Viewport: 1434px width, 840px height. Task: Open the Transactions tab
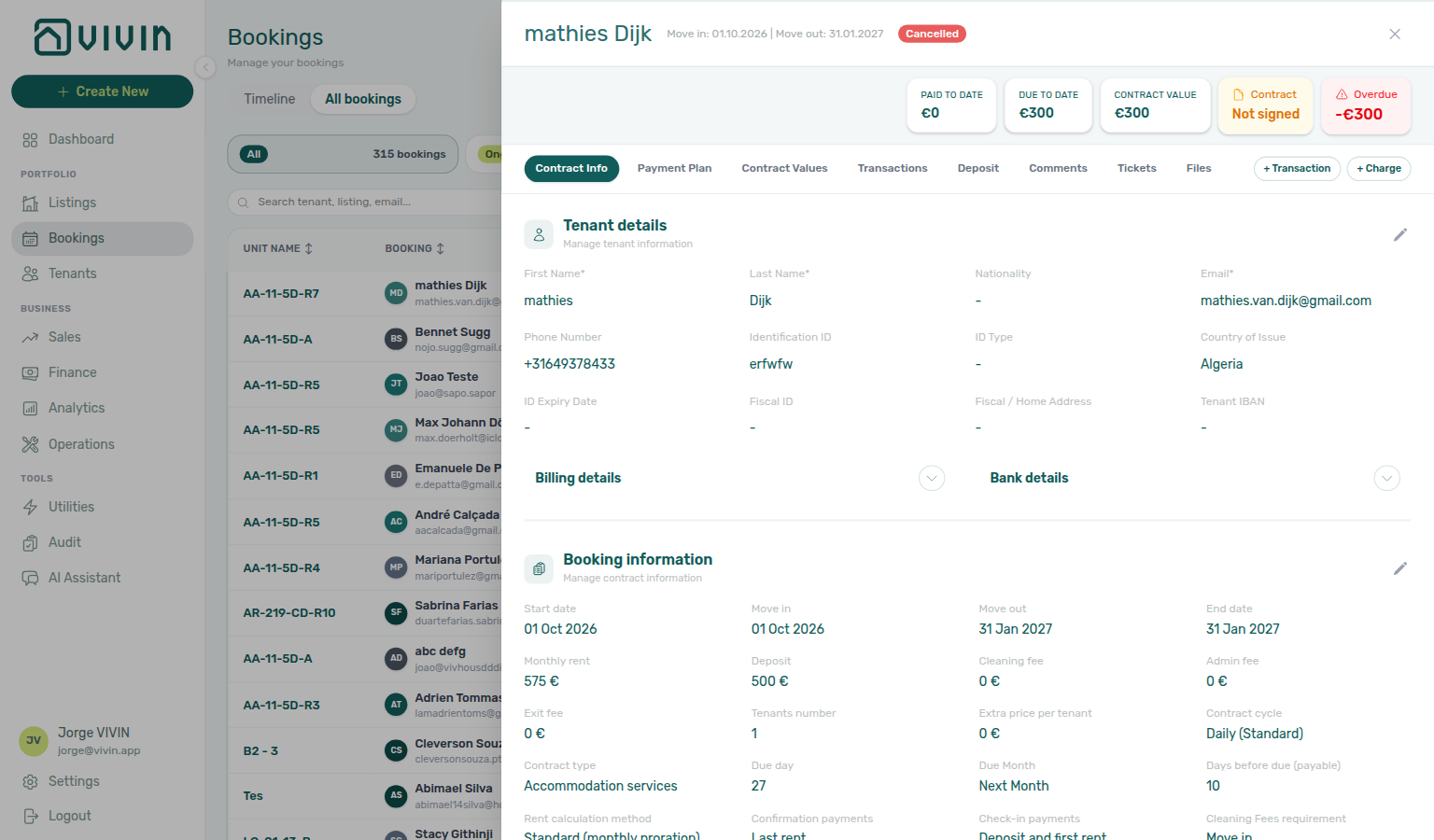coord(893,168)
